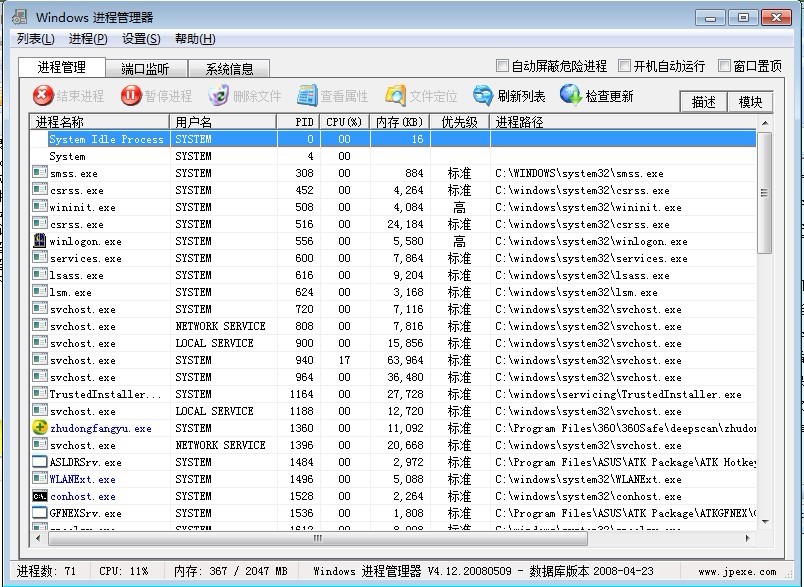The image size is (804, 587).
Task: Click the 暂停进程 pause process icon
Action: [131, 96]
